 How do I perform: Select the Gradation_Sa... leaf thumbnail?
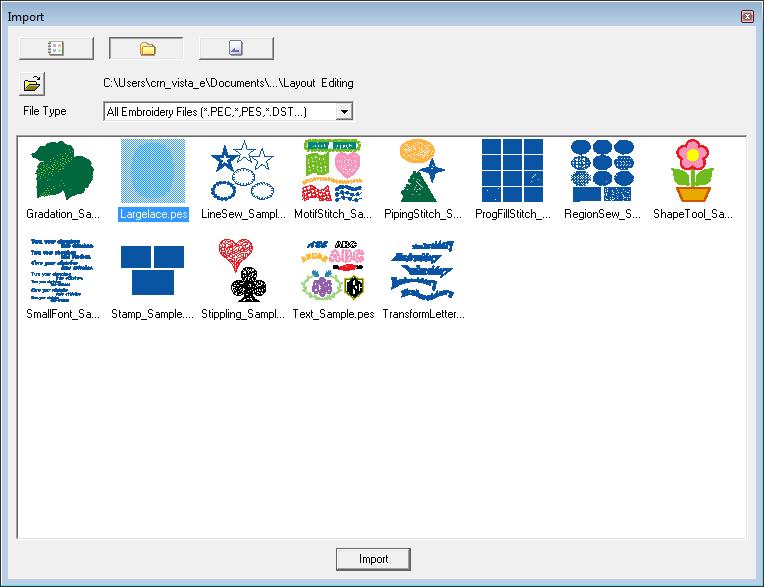click(63, 170)
